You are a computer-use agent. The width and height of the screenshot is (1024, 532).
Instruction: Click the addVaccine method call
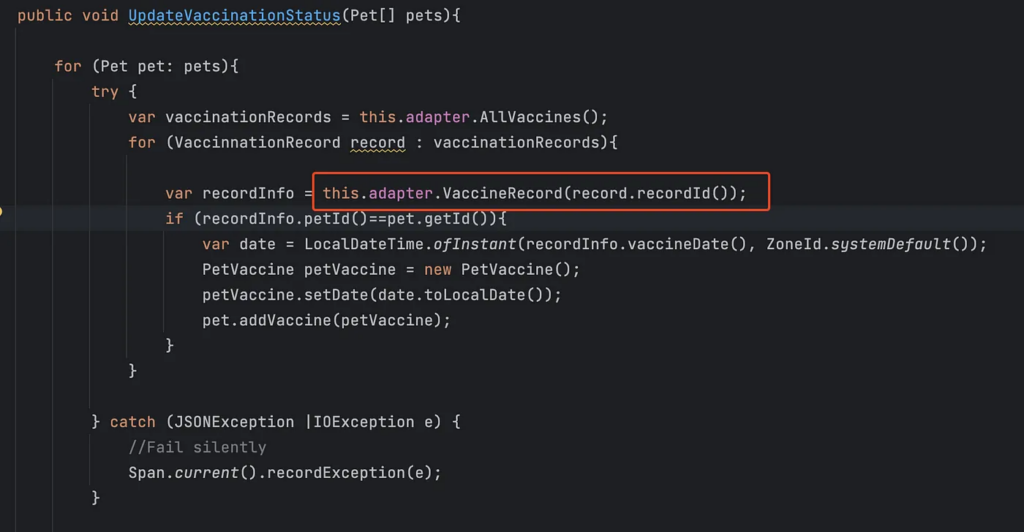pos(285,321)
